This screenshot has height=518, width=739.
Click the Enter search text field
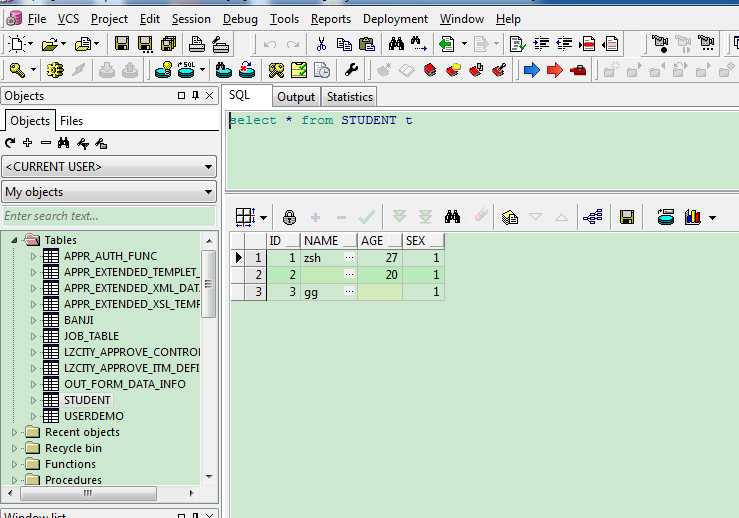point(109,216)
